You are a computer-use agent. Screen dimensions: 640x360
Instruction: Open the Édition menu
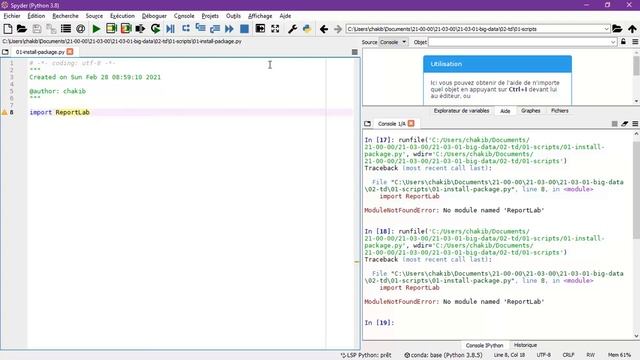[x=36, y=16]
